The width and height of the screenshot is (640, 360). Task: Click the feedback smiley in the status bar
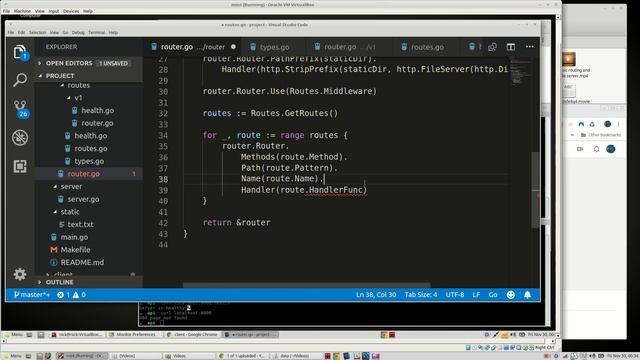[511, 295]
